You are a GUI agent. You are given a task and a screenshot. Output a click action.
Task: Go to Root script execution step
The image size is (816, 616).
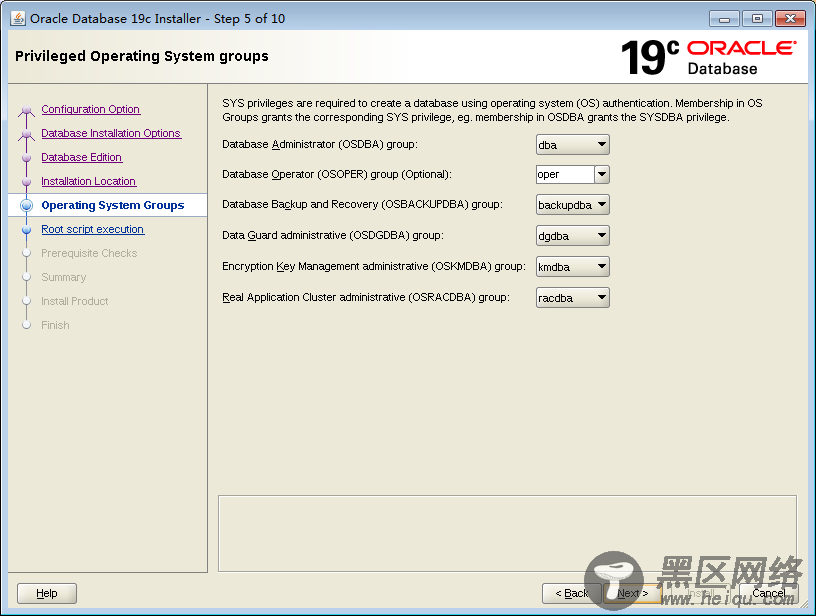93,229
